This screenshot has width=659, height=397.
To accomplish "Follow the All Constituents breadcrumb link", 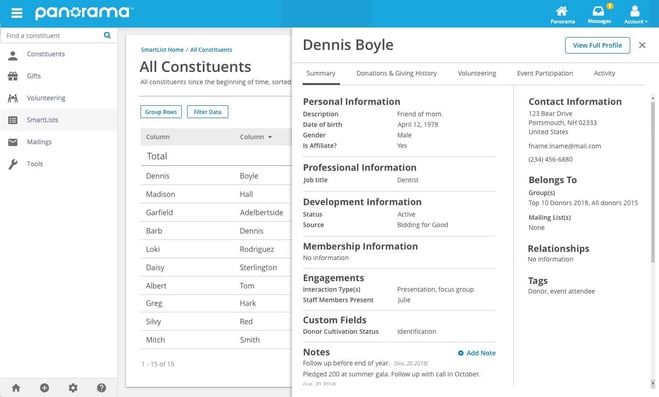I will [x=211, y=50].
